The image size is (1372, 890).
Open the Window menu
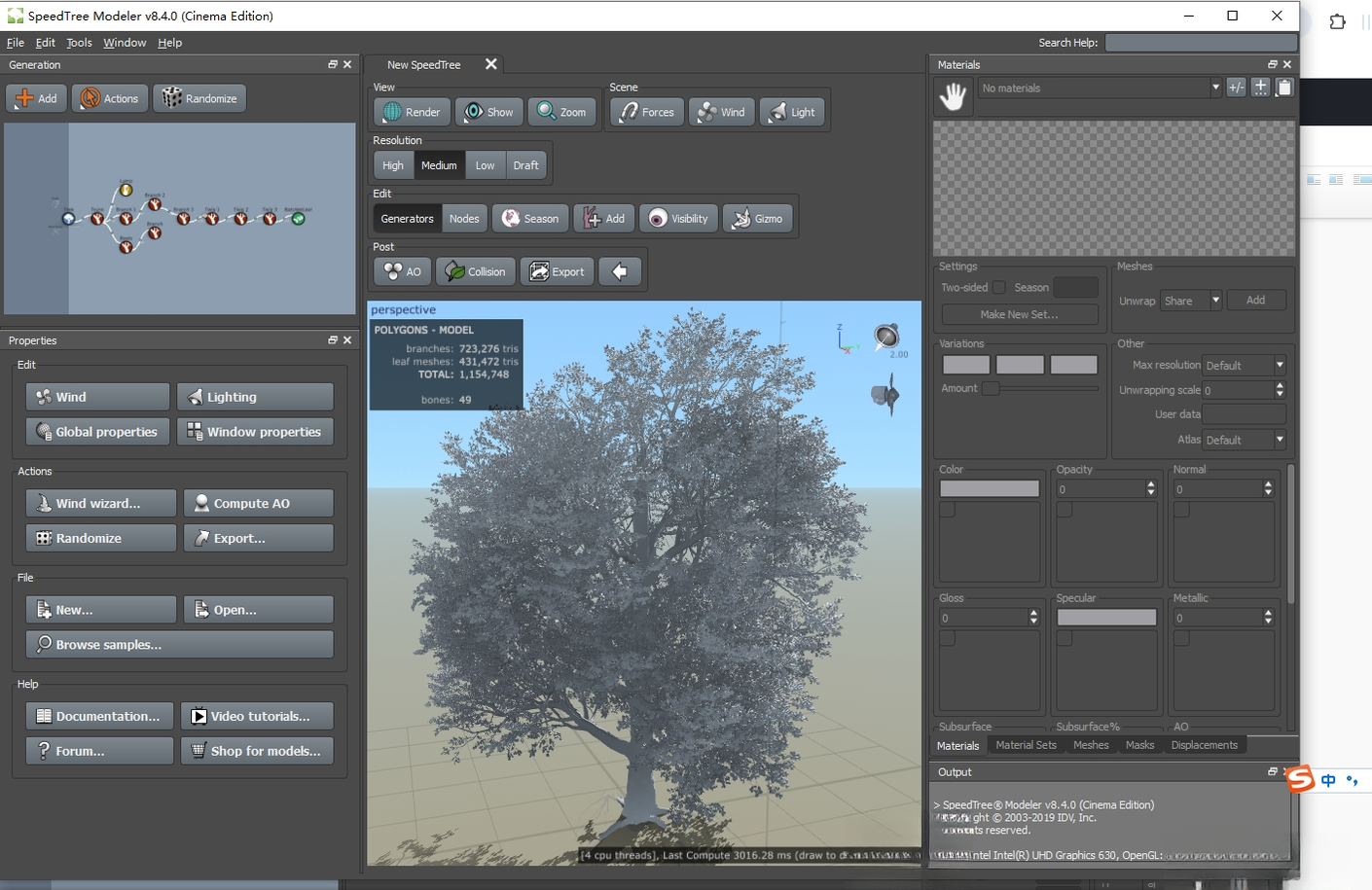point(125,43)
